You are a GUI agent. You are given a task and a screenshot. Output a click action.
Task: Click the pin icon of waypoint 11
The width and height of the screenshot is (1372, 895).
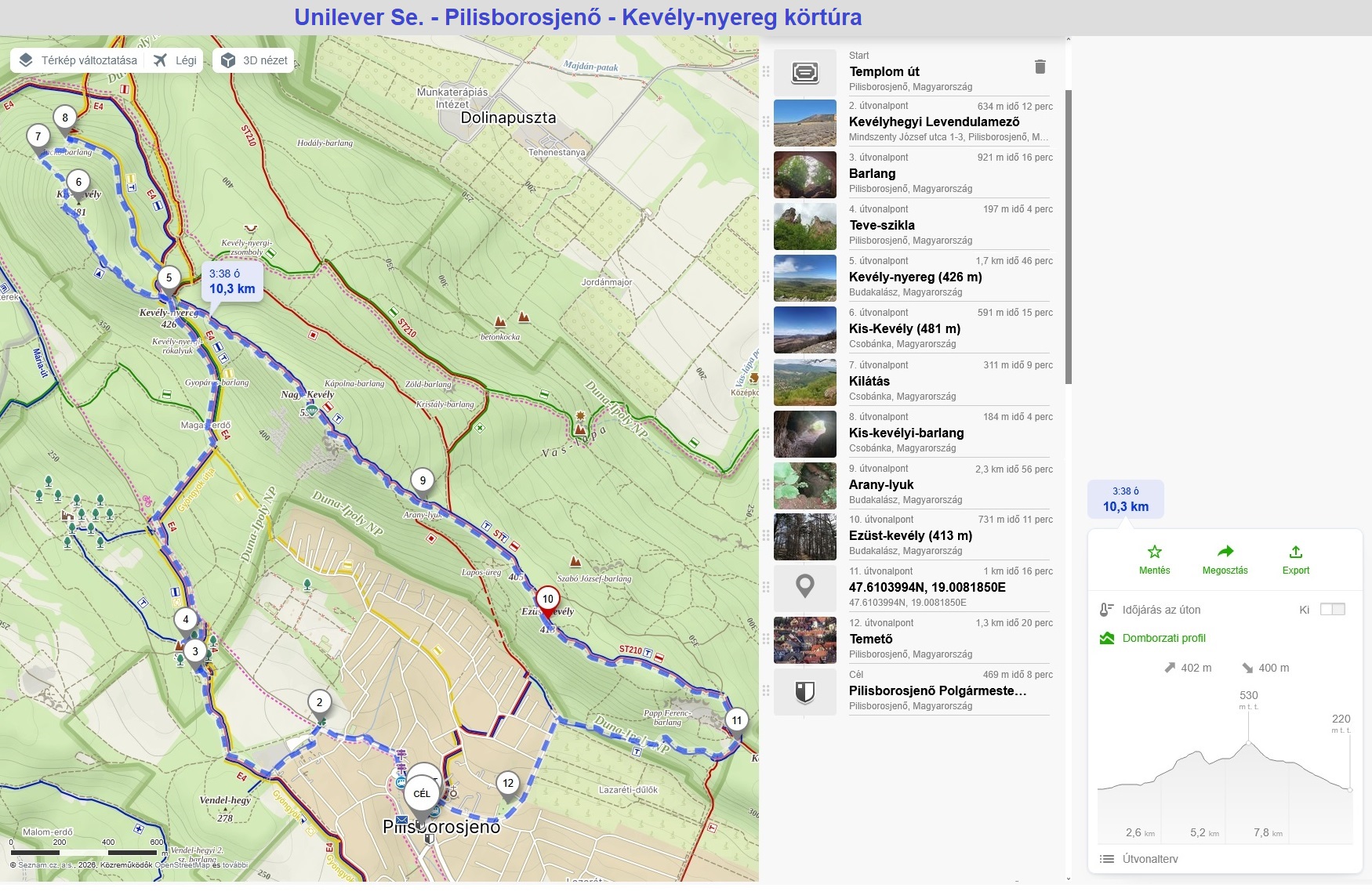coord(805,588)
